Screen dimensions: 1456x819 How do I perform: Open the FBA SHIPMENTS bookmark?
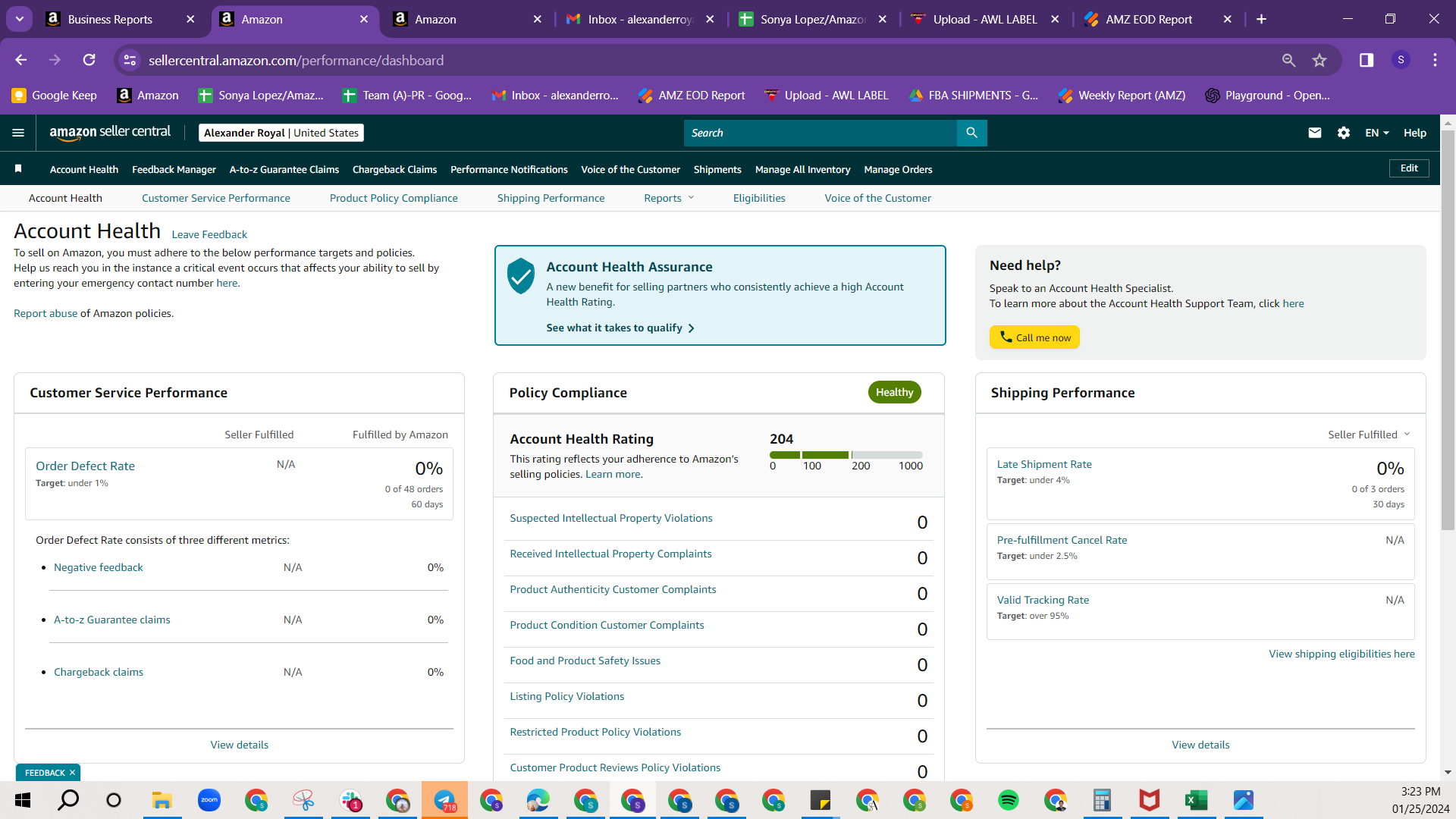(974, 96)
